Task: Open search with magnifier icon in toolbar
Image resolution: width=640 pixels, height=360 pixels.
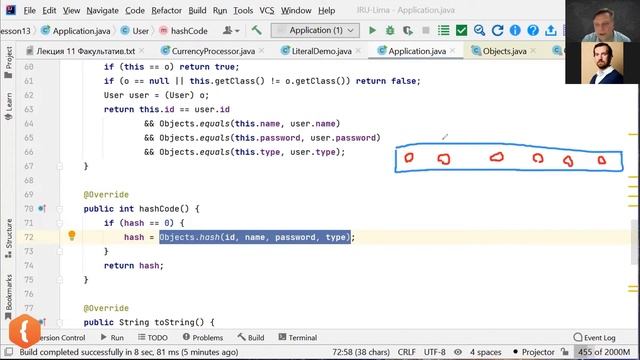Action: [x=479, y=30]
